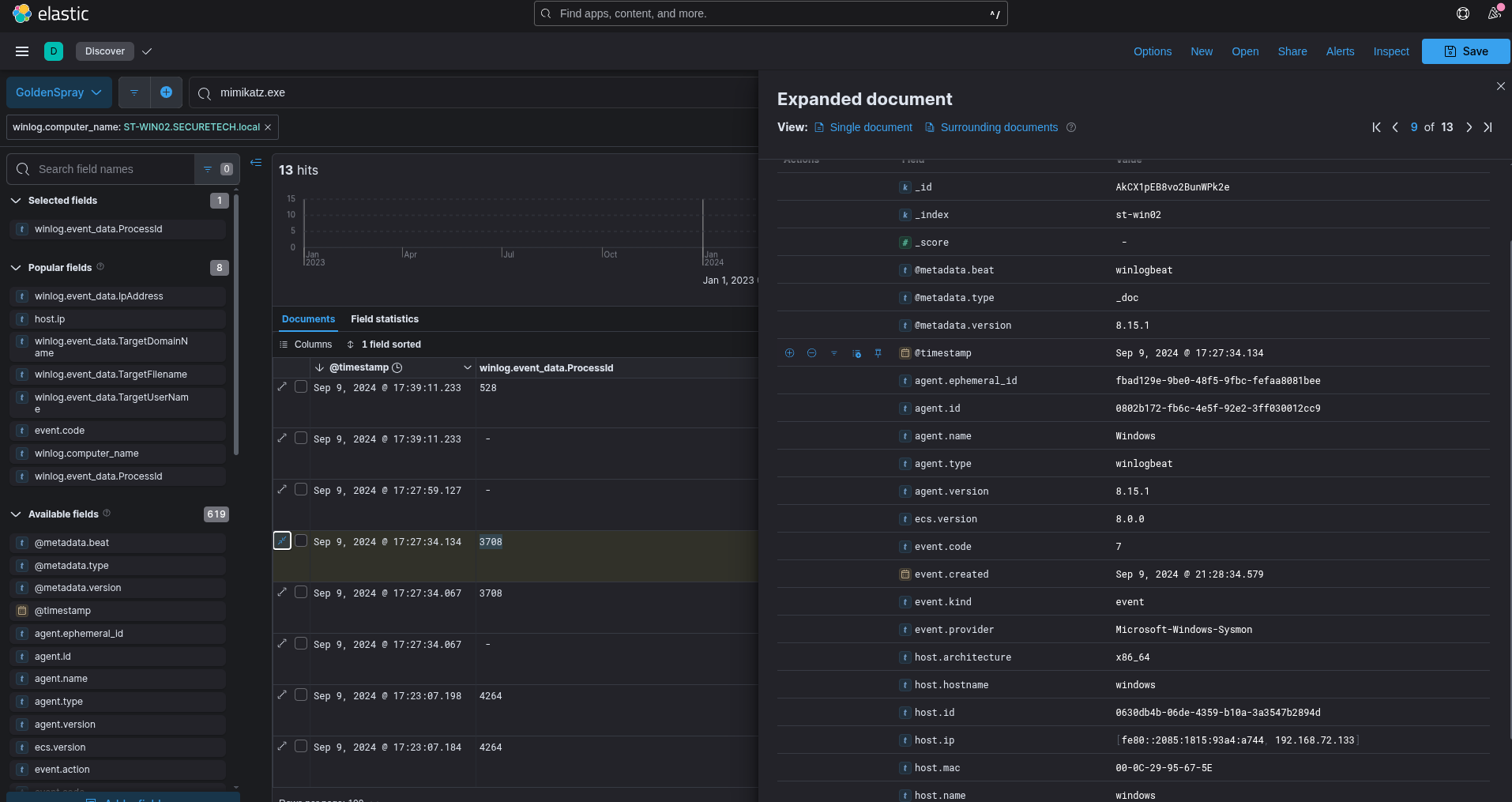
Task: Open the Alerts menu
Action: pos(1340,51)
